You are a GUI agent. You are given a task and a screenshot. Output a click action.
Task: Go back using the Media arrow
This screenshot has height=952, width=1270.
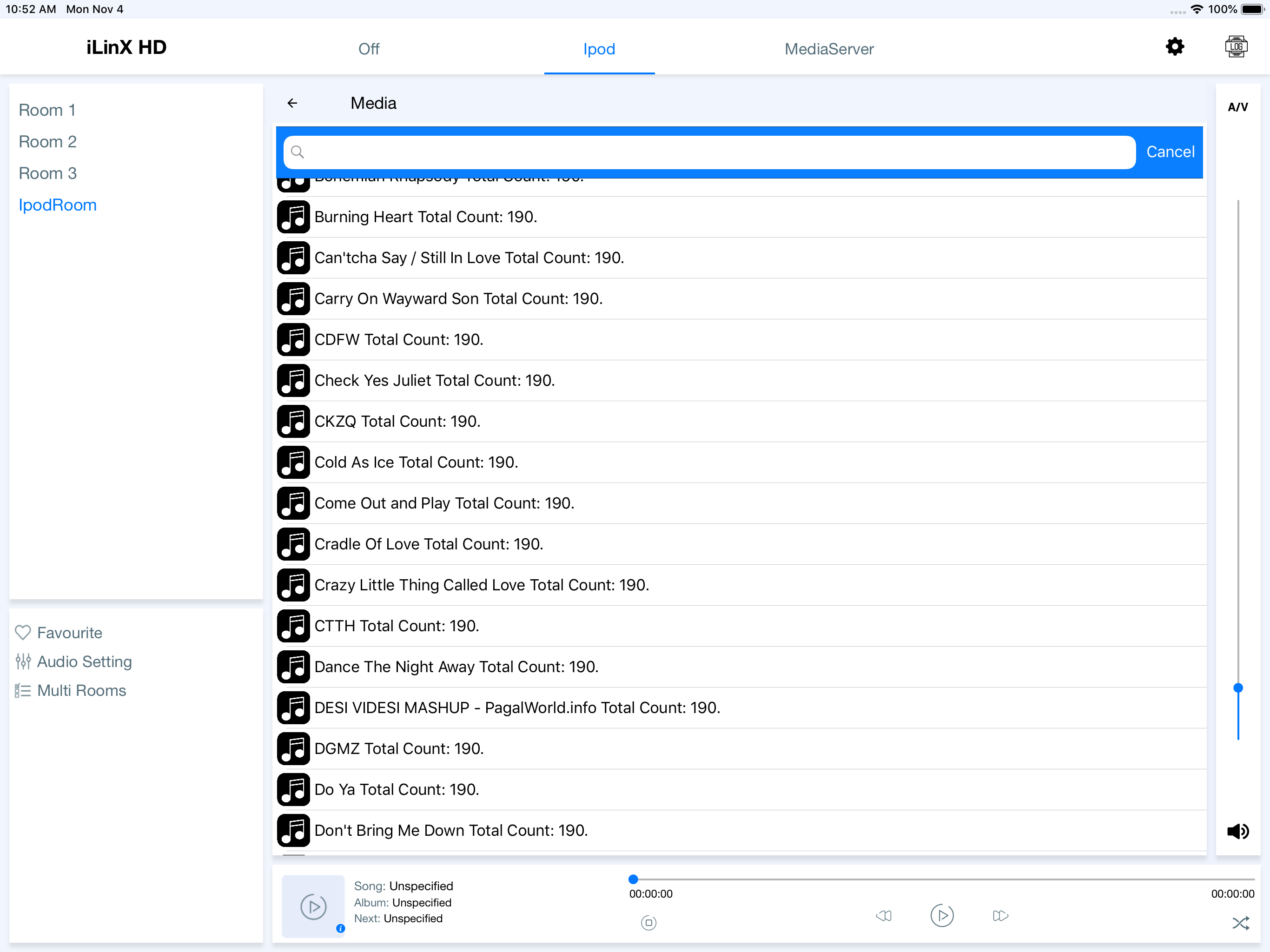point(292,103)
